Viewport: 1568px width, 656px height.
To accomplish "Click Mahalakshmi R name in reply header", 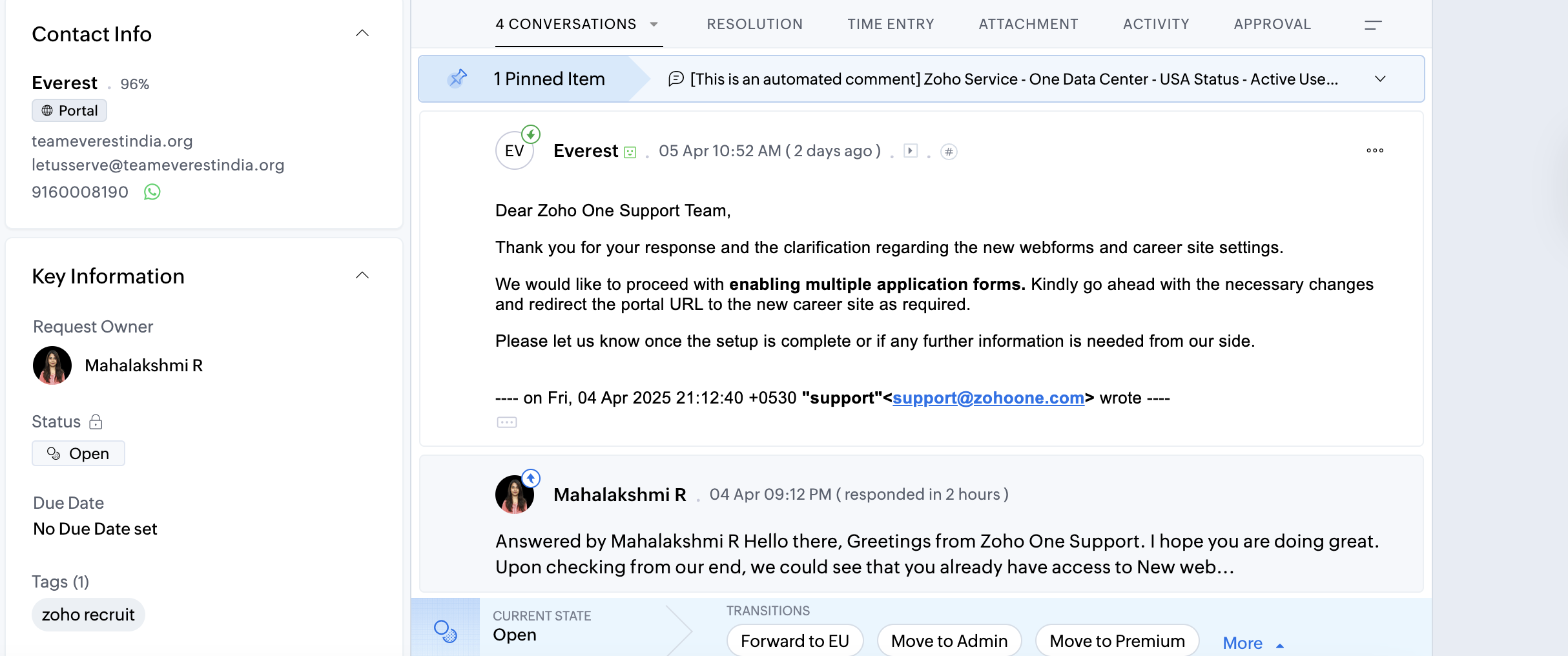I will click(x=620, y=495).
